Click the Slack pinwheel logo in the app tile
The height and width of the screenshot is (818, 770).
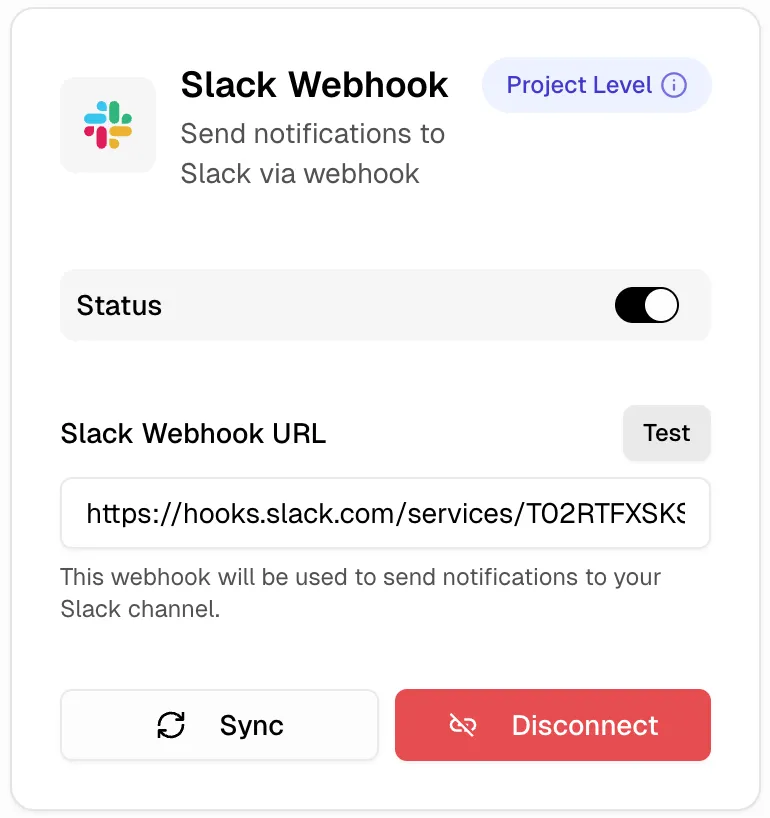(108, 124)
